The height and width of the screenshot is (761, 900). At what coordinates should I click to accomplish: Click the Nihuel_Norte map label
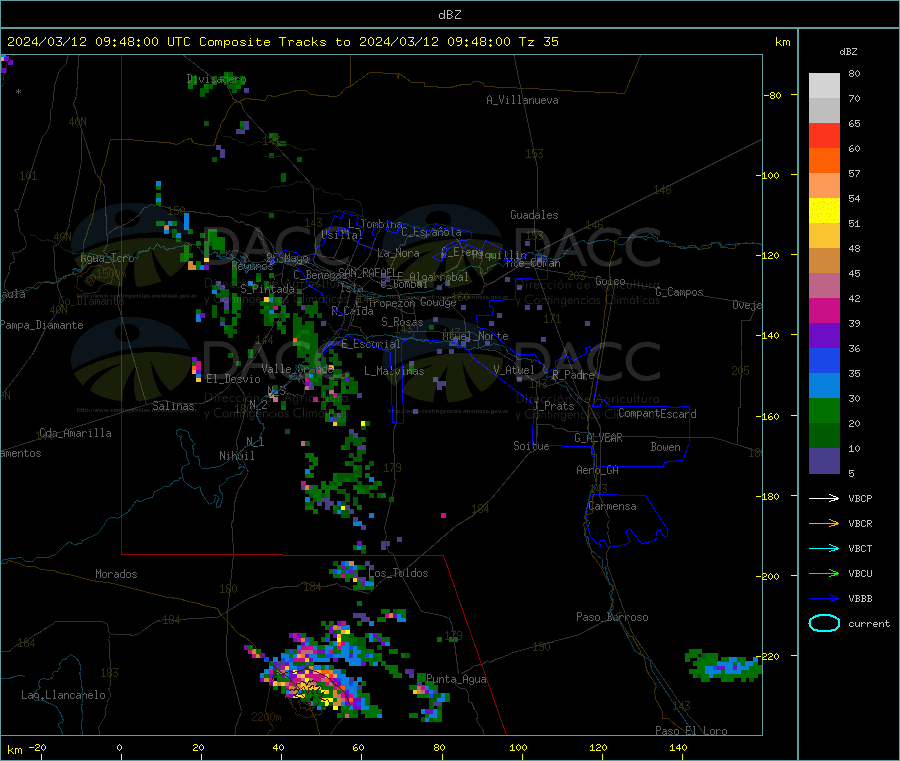click(475, 336)
